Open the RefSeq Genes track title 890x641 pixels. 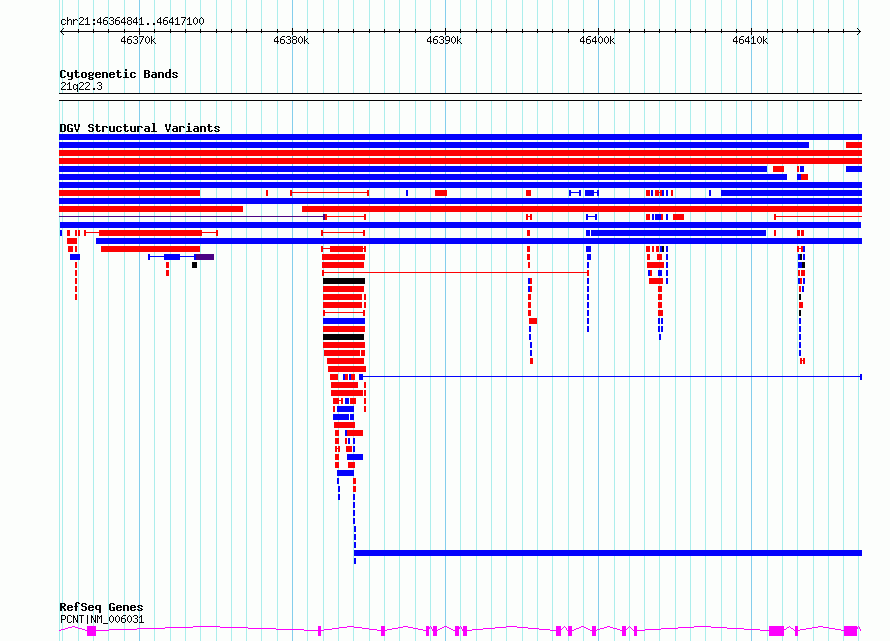(x=101, y=607)
